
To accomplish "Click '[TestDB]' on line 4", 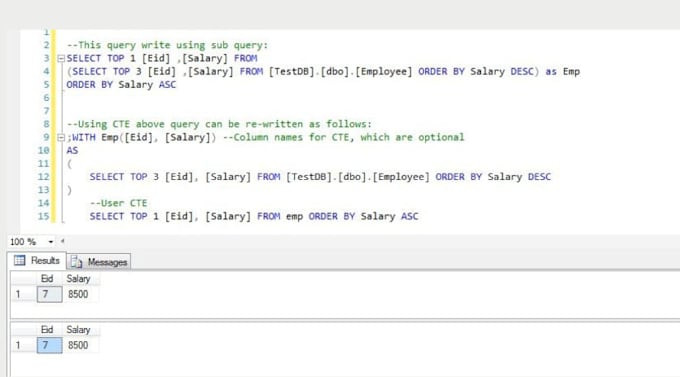I will click(291, 72).
